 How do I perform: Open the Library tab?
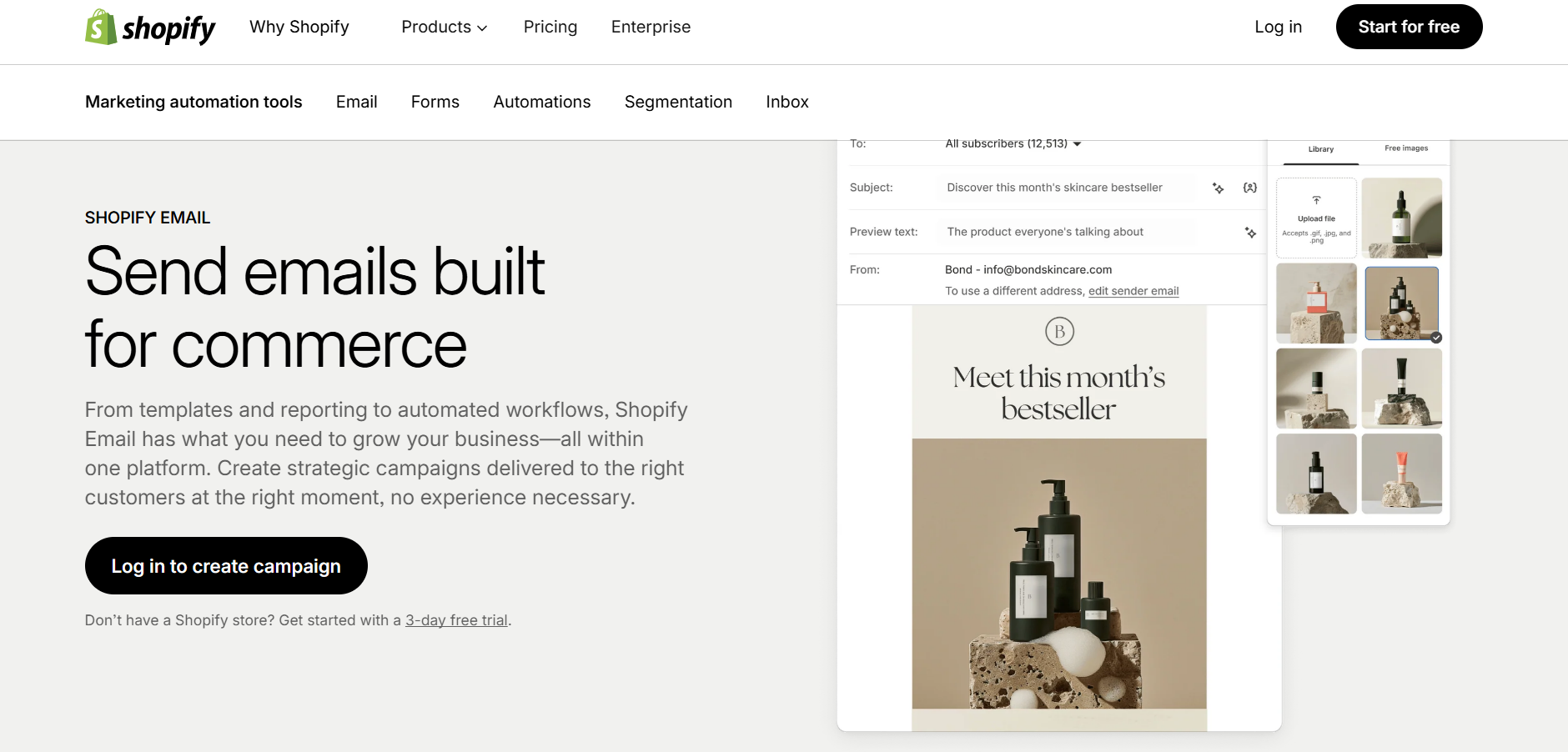click(1319, 150)
